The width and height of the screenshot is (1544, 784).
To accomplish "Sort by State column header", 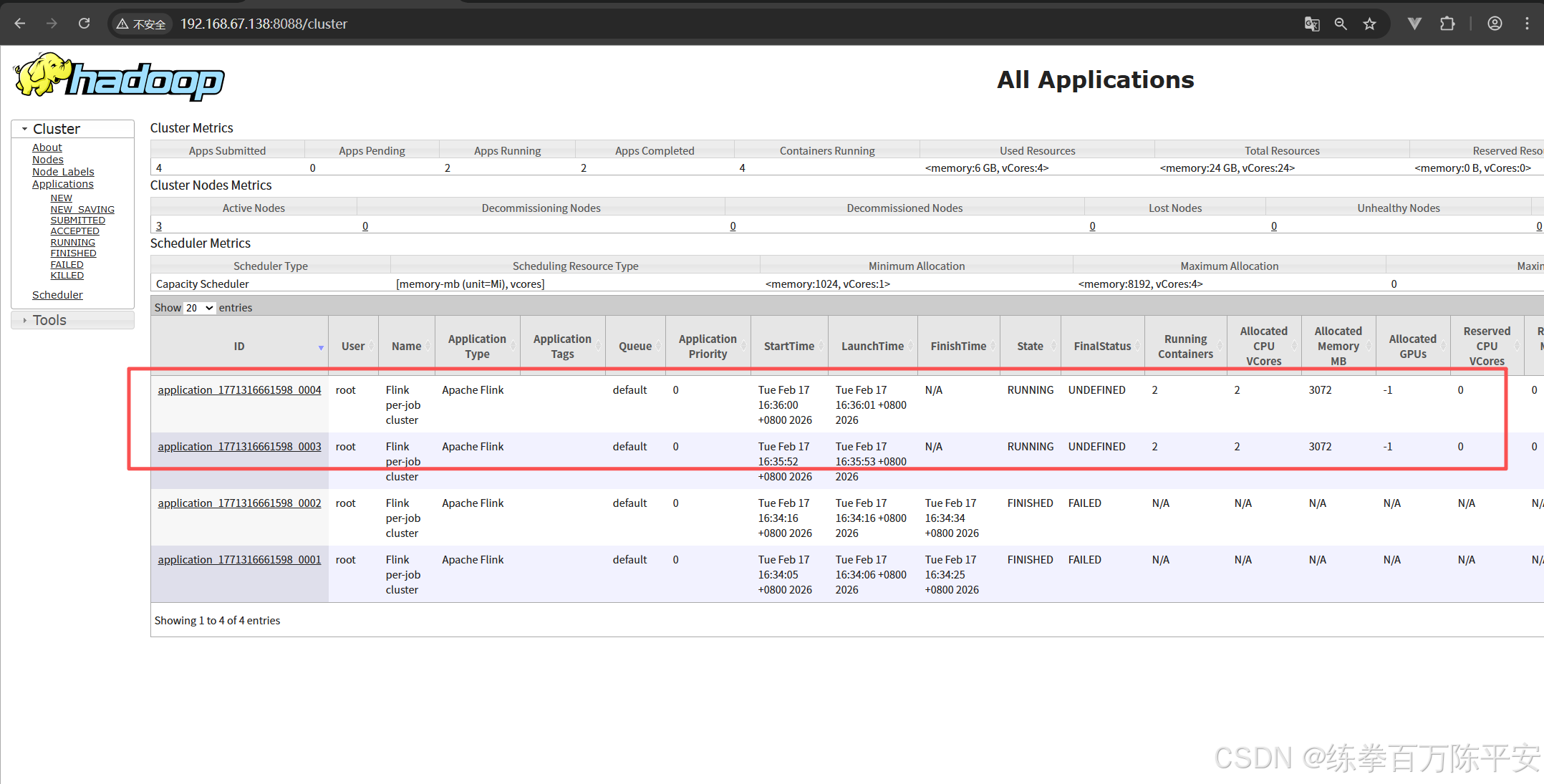I will pyautogui.click(x=1030, y=346).
